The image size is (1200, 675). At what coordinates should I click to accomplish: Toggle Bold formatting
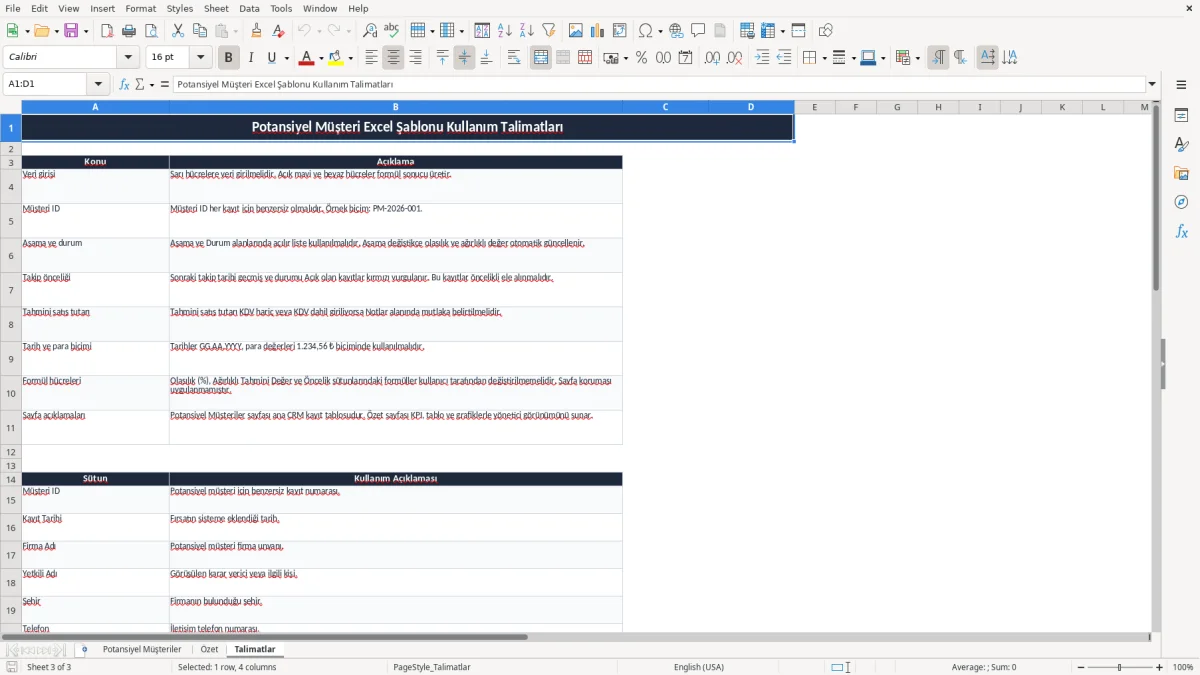tap(229, 58)
